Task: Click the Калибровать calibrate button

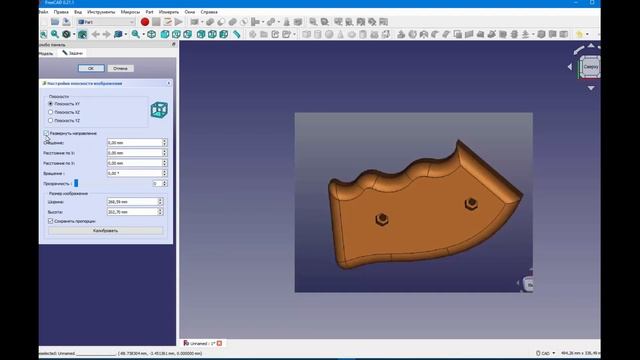Action: [106, 231]
